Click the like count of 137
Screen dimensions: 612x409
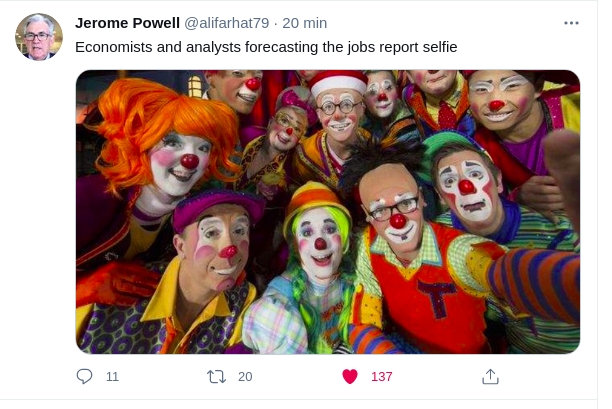[381, 377]
